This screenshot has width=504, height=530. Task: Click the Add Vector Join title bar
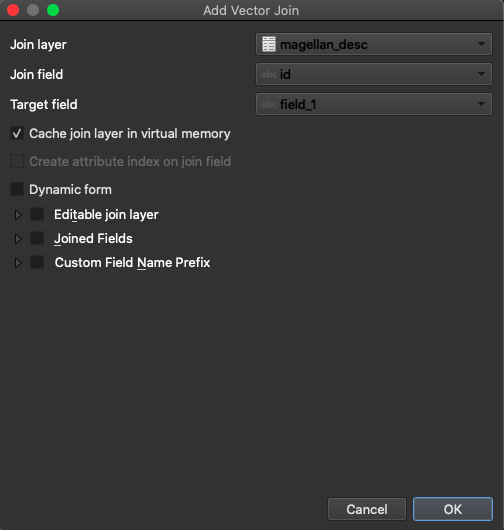[x=251, y=10]
